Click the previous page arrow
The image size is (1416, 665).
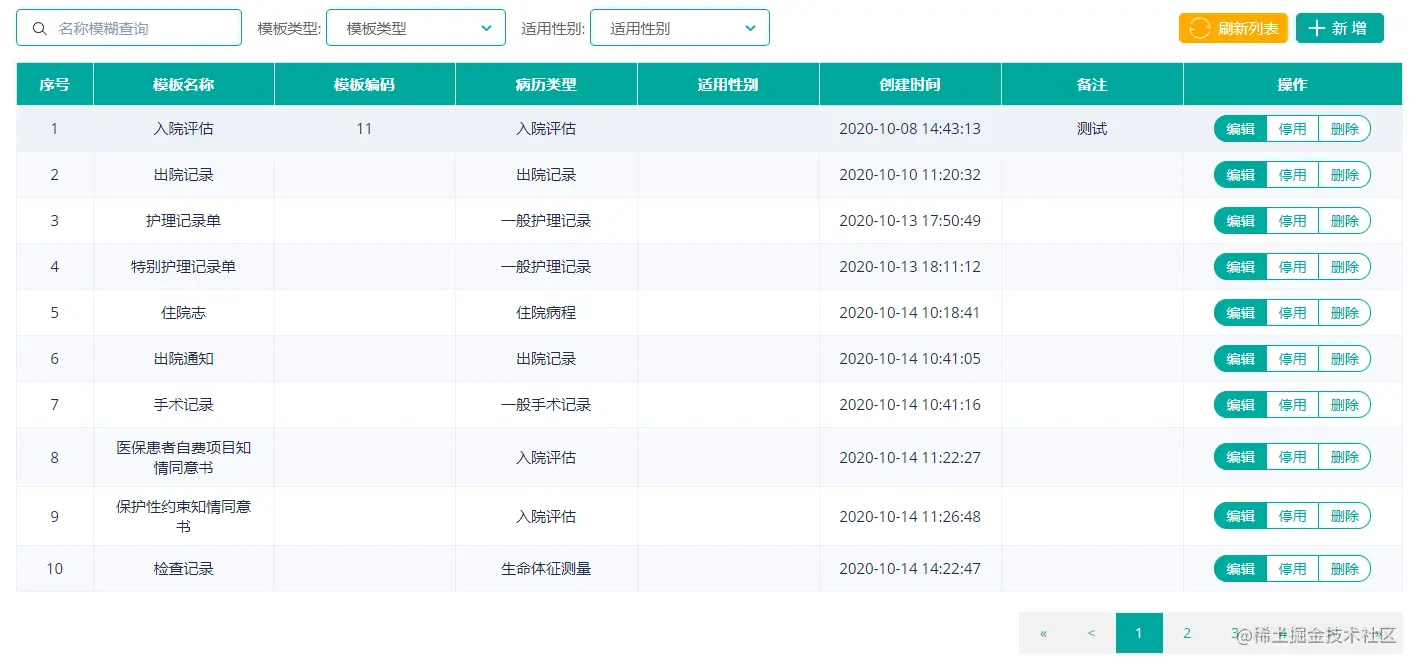1091,633
